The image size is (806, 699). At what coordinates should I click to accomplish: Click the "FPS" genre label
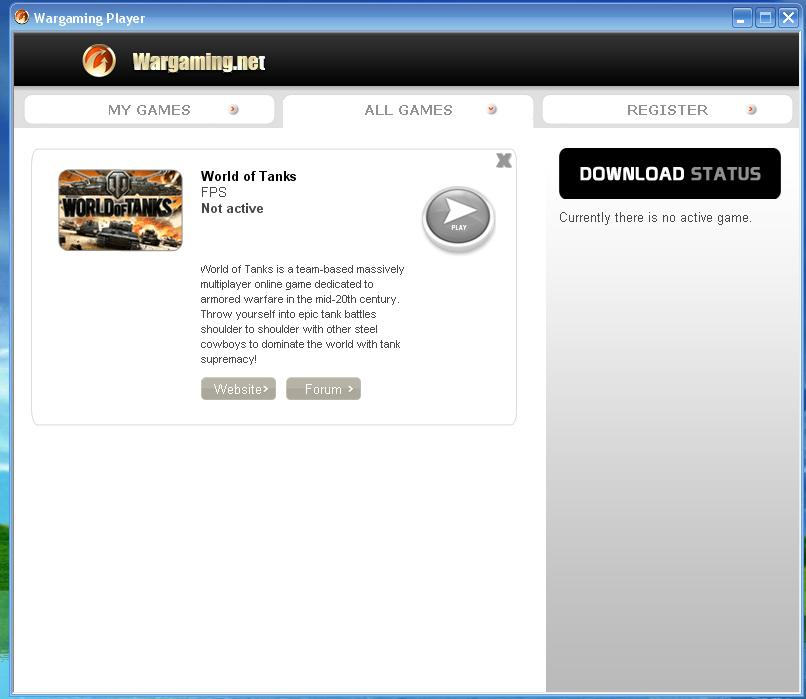[214, 192]
